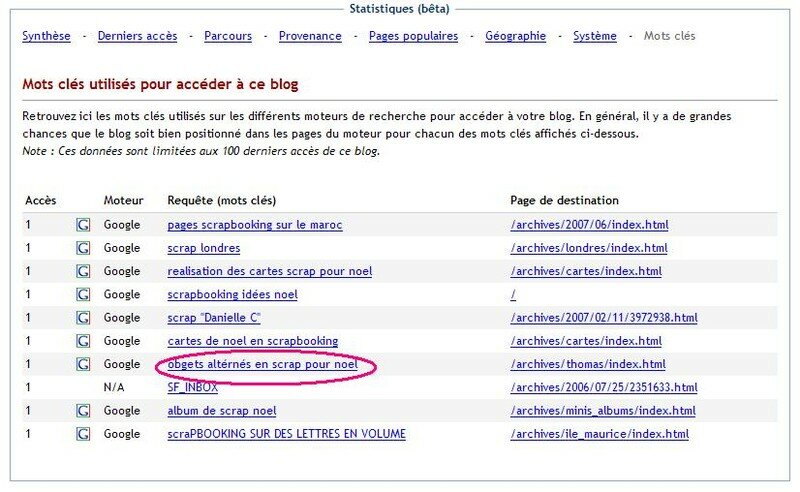Click Google icon in 'obgets altérnés' row
This screenshot has height=492, width=800.
click(x=83, y=364)
